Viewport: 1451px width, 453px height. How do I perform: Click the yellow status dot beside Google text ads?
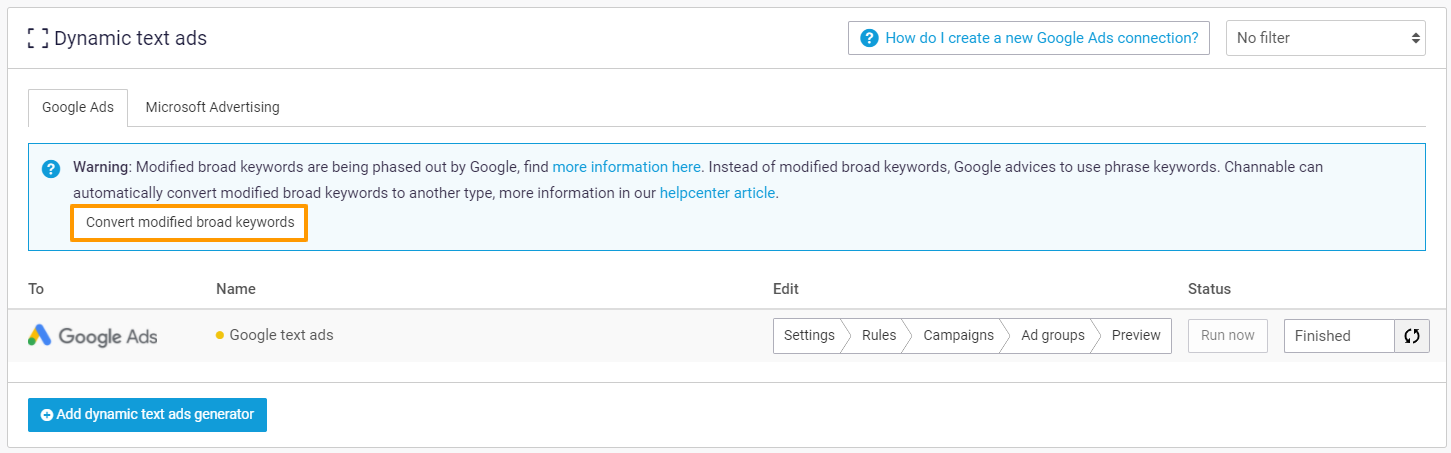click(x=220, y=336)
